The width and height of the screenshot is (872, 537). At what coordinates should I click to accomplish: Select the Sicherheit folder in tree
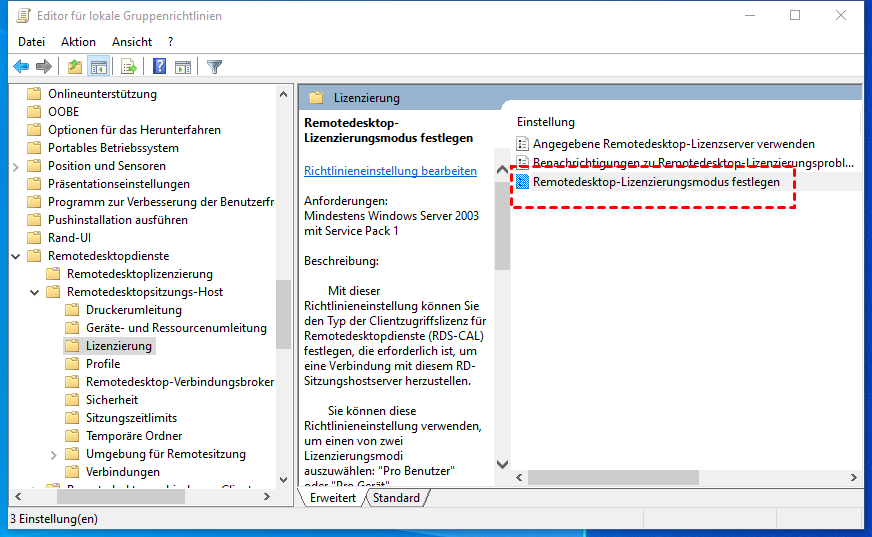112,400
